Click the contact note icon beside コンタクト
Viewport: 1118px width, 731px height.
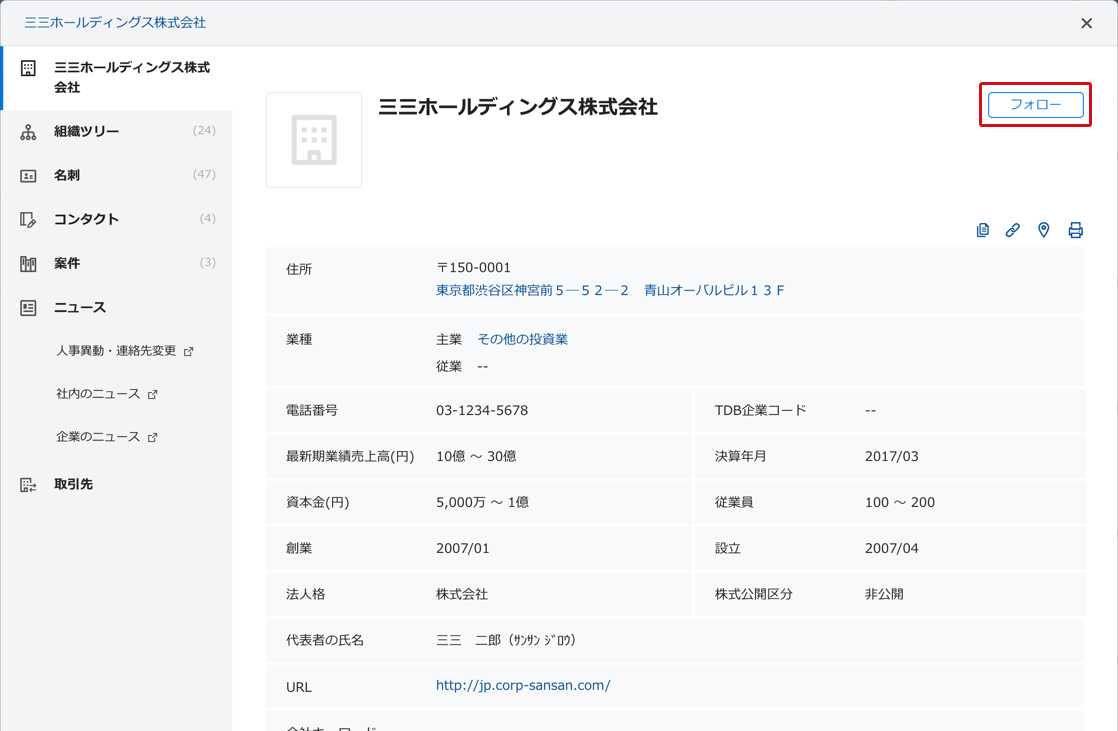tap(28, 220)
